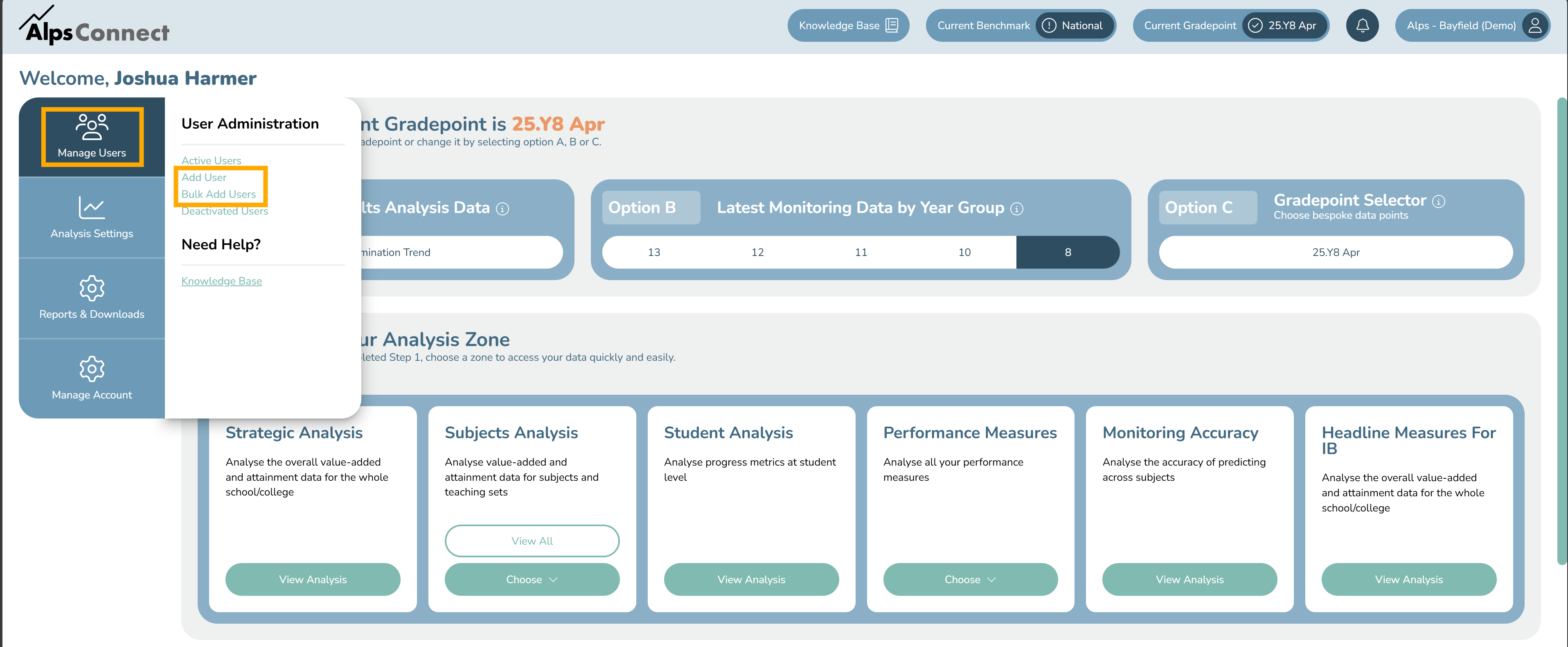The height and width of the screenshot is (647, 1568).
Task: Click the Joshua Harmer welcome name
Action: click(x=185, y=78)
